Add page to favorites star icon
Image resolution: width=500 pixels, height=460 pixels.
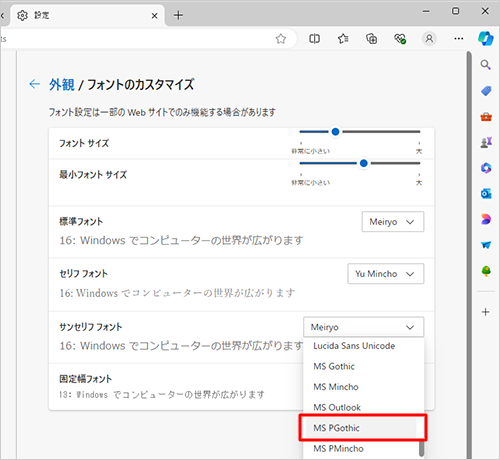(x=281, y=39)
